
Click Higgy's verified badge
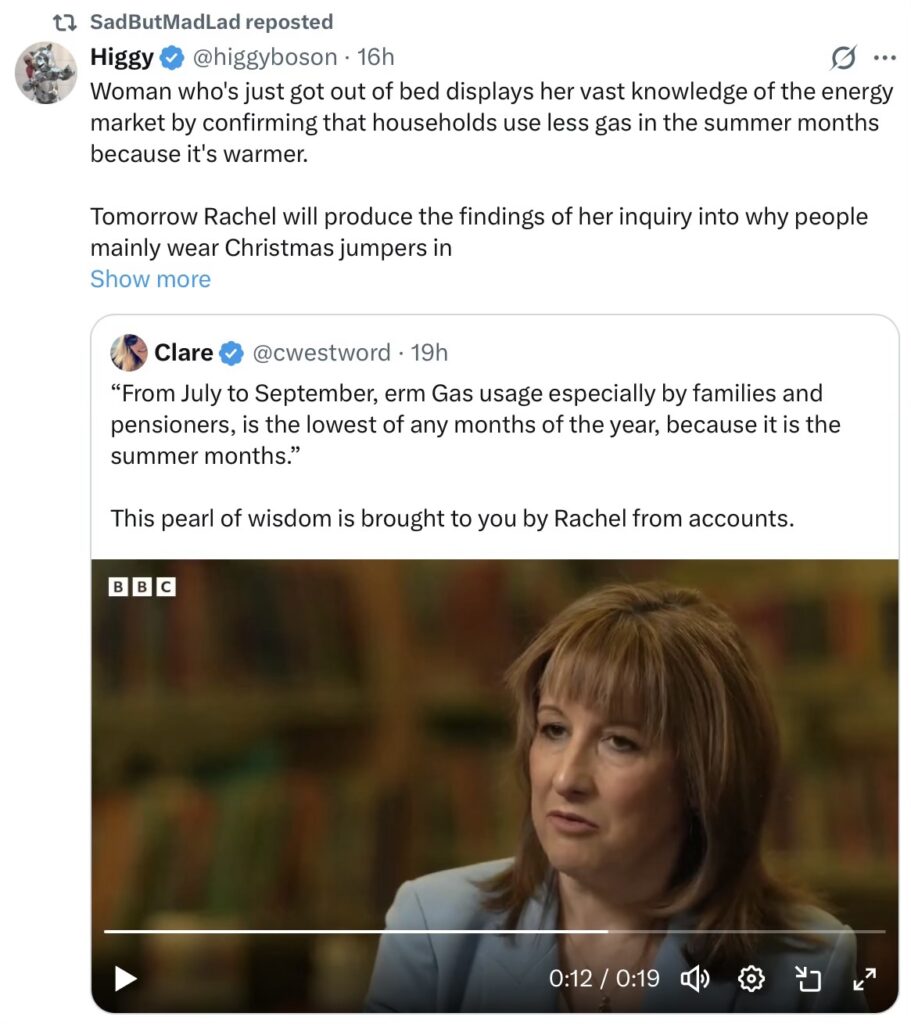click(x=172, y=57)
